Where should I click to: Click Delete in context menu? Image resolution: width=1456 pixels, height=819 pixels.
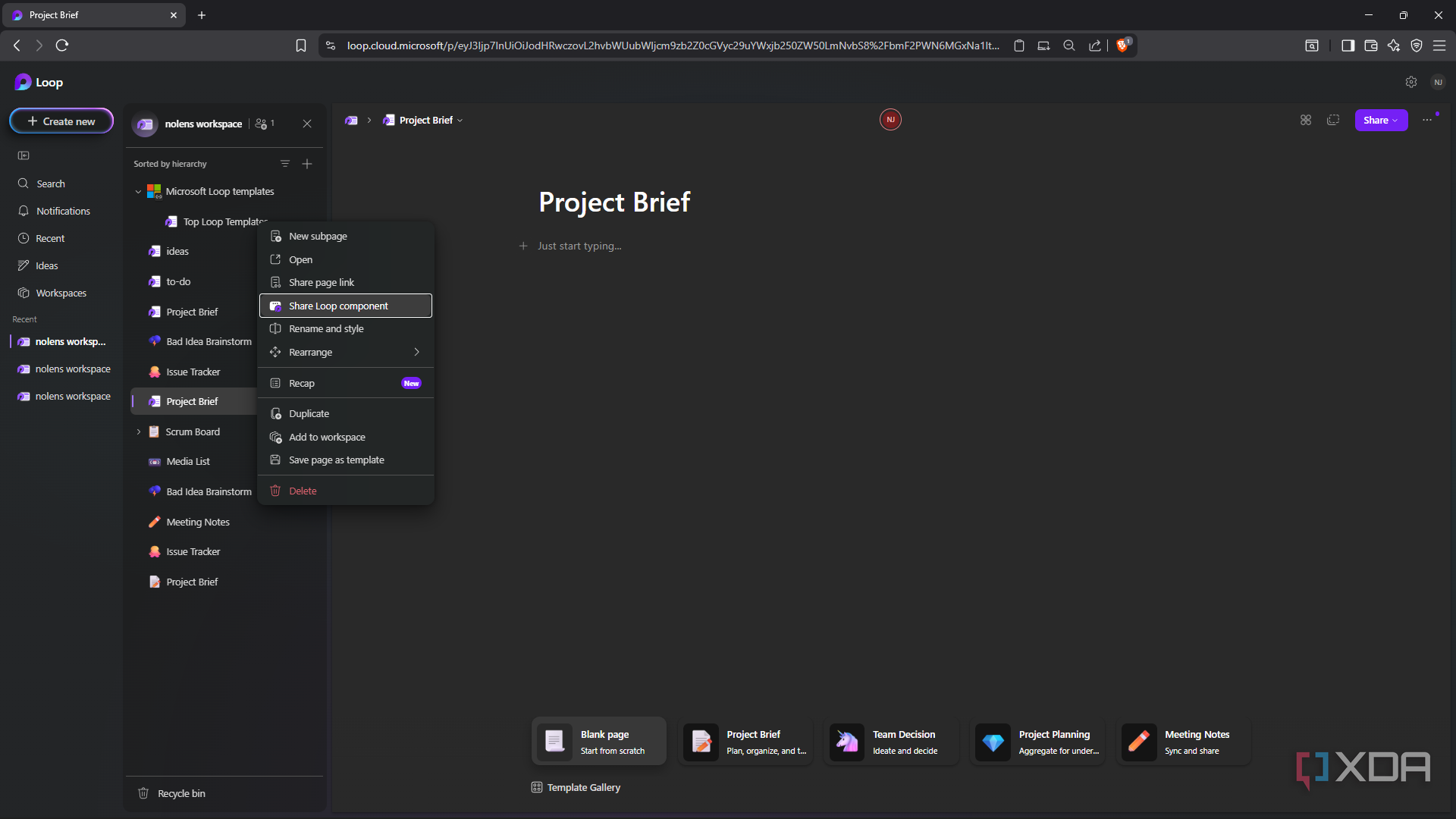tap(346, 491)
